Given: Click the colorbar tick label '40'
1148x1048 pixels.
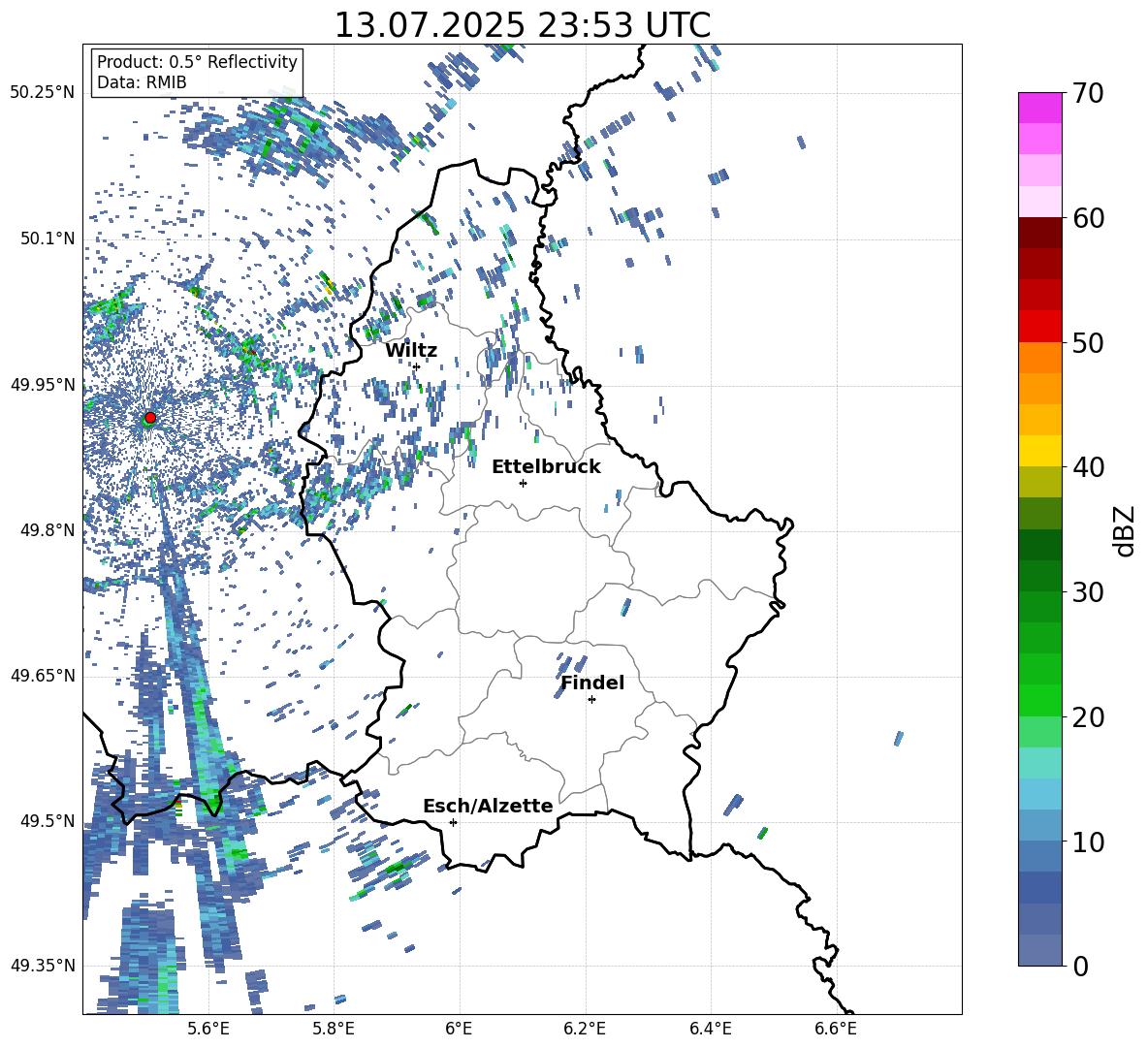Looking at the screenshot, I should 1088,467.
